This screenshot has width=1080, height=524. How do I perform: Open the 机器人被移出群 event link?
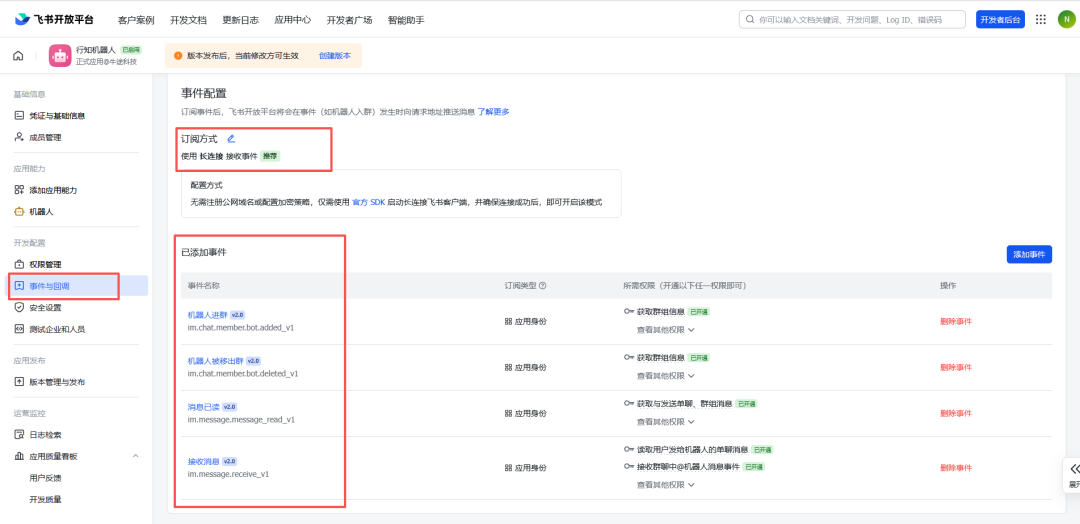(216, 361)
